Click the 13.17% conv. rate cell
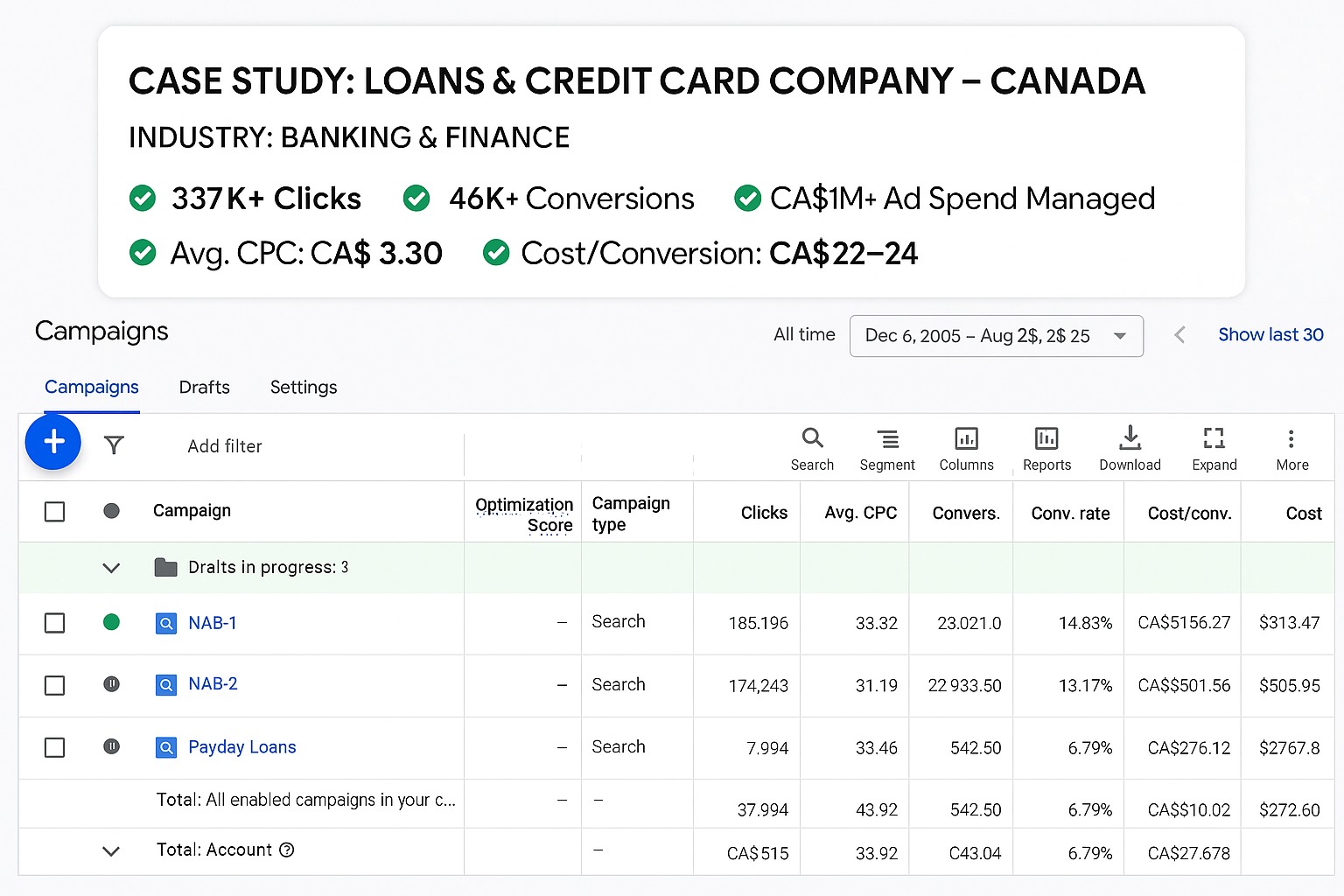Image resolution: width=1344 pixels, height=896 pixels. click(1085, 686)
